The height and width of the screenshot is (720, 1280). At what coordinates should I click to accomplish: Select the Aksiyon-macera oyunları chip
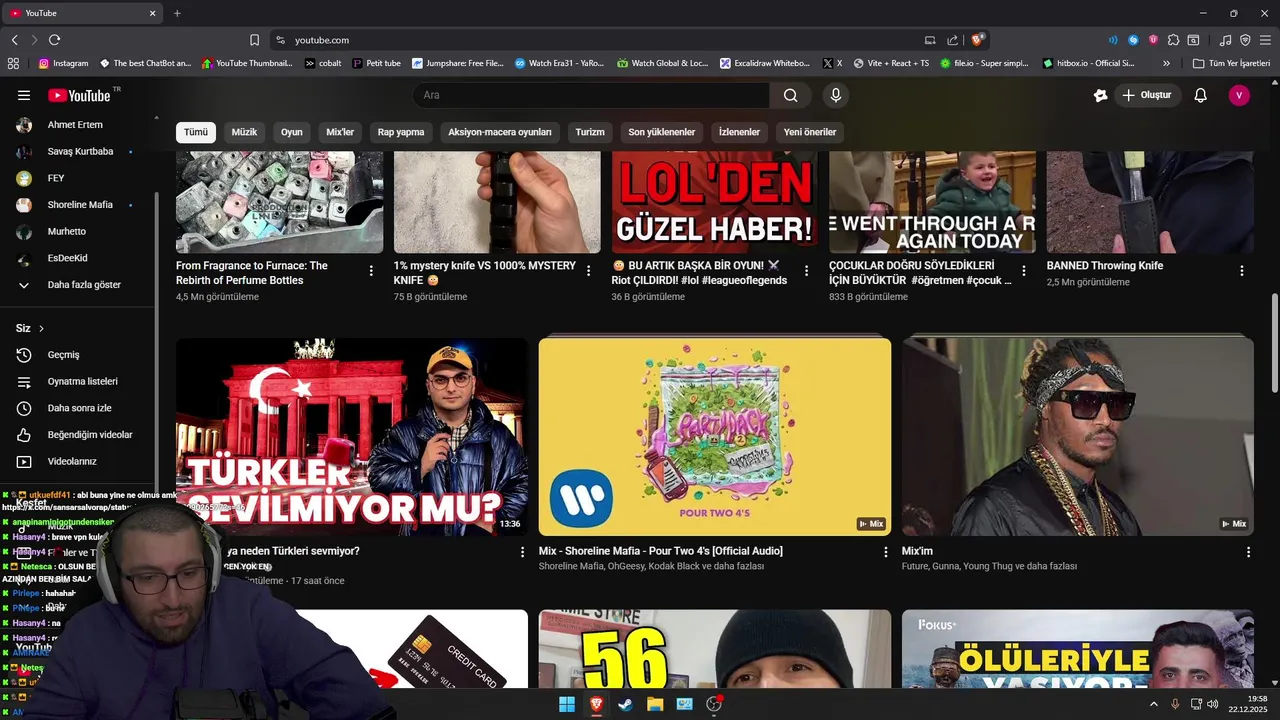point(500,132)
